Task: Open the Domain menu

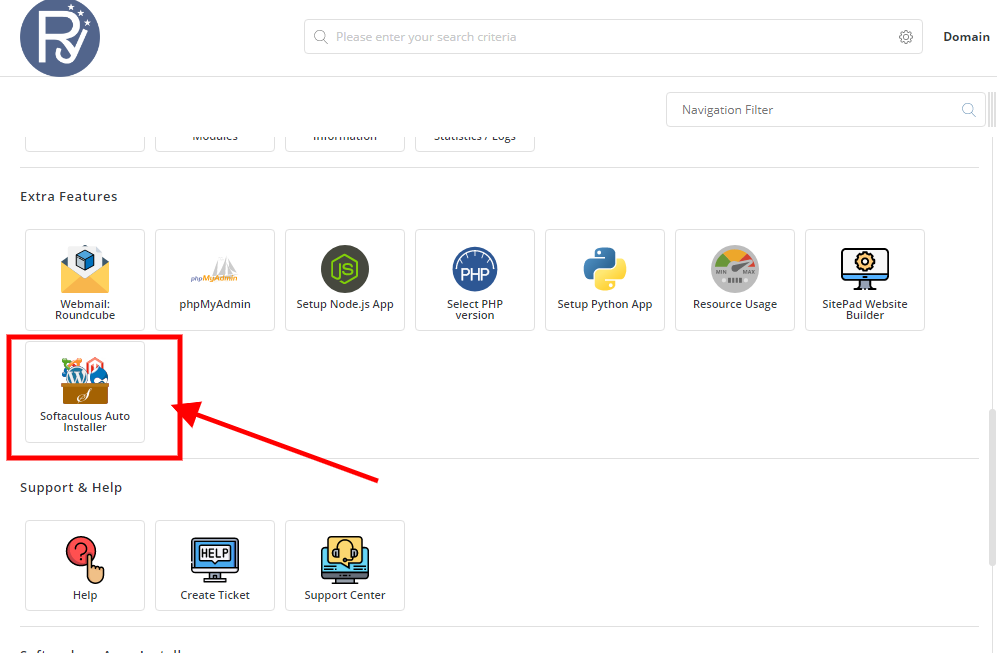Action: (966, 37)
